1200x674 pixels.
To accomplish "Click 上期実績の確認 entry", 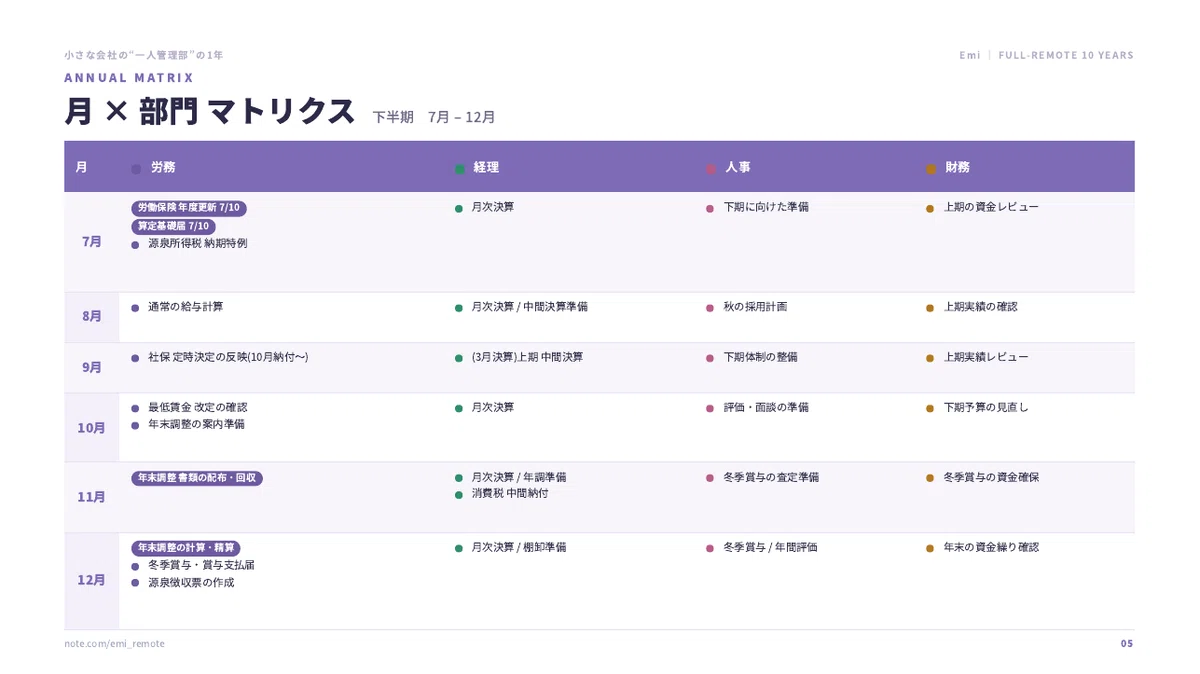I will click(980, 307).
